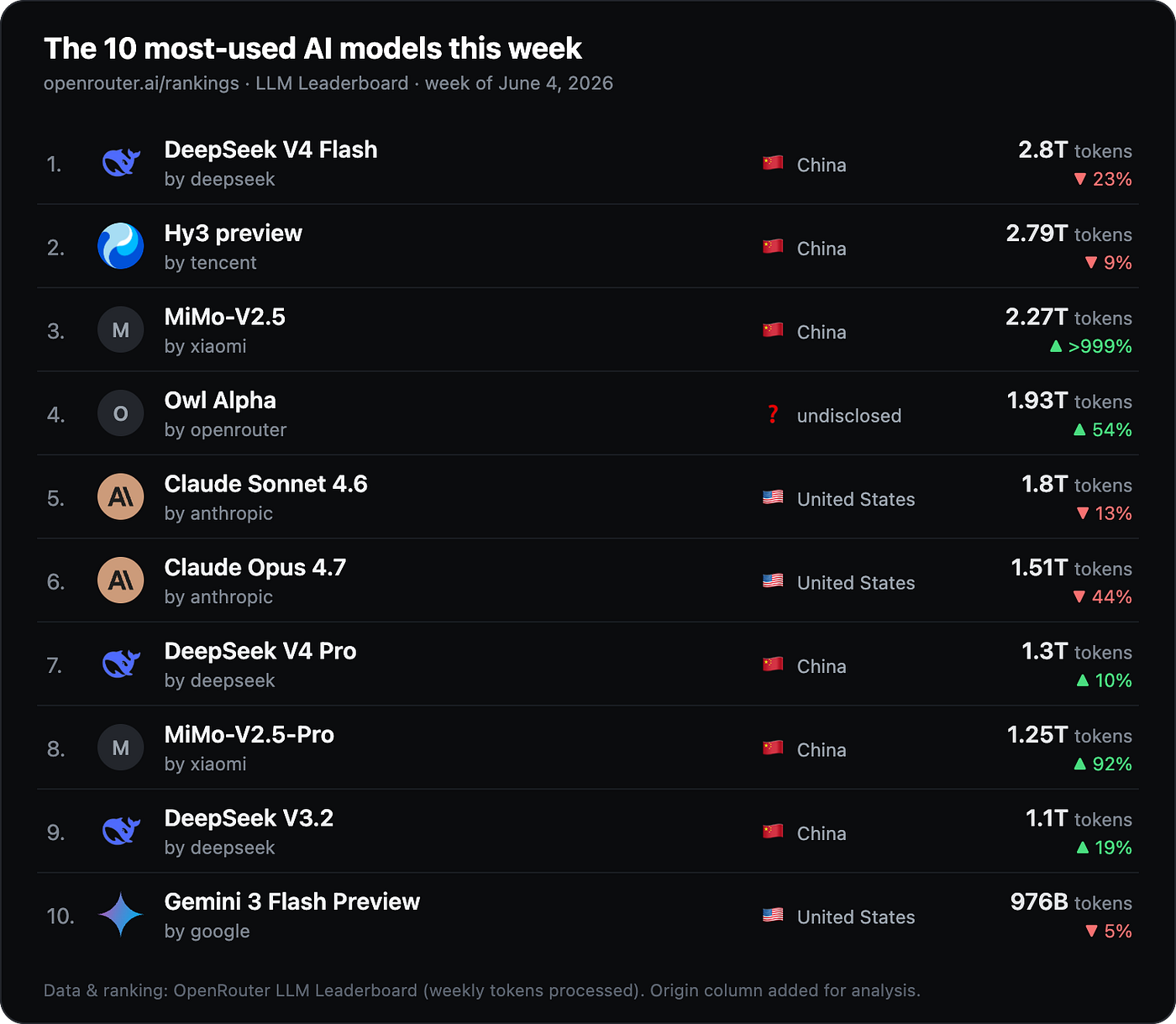Viewport: 1176px width, 1024px height.
Task: Click the DeepSeek V4 Flash whale logo
Action: (x=121, y=162)
